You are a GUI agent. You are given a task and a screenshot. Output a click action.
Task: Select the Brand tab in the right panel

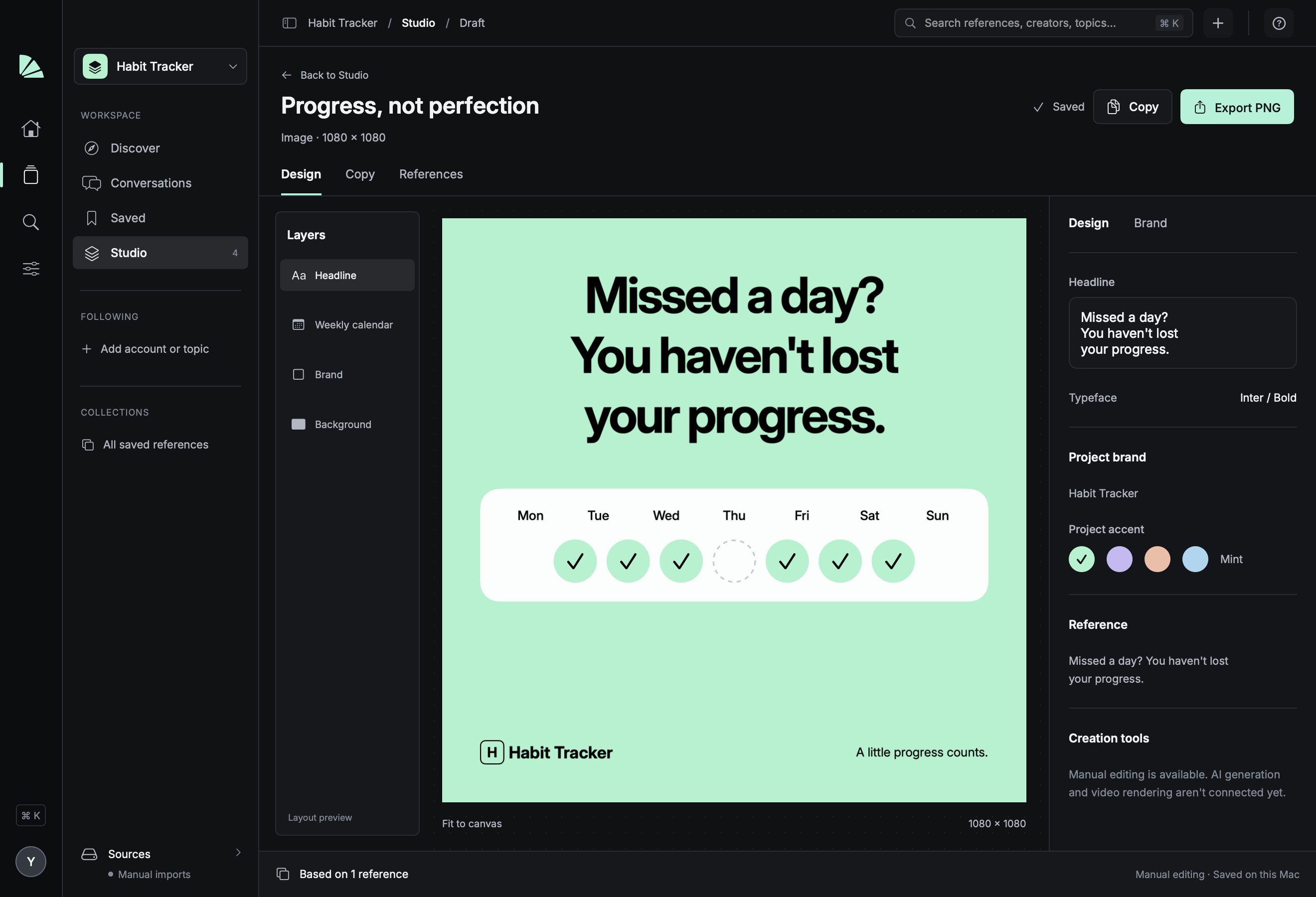click(1150, 223)
